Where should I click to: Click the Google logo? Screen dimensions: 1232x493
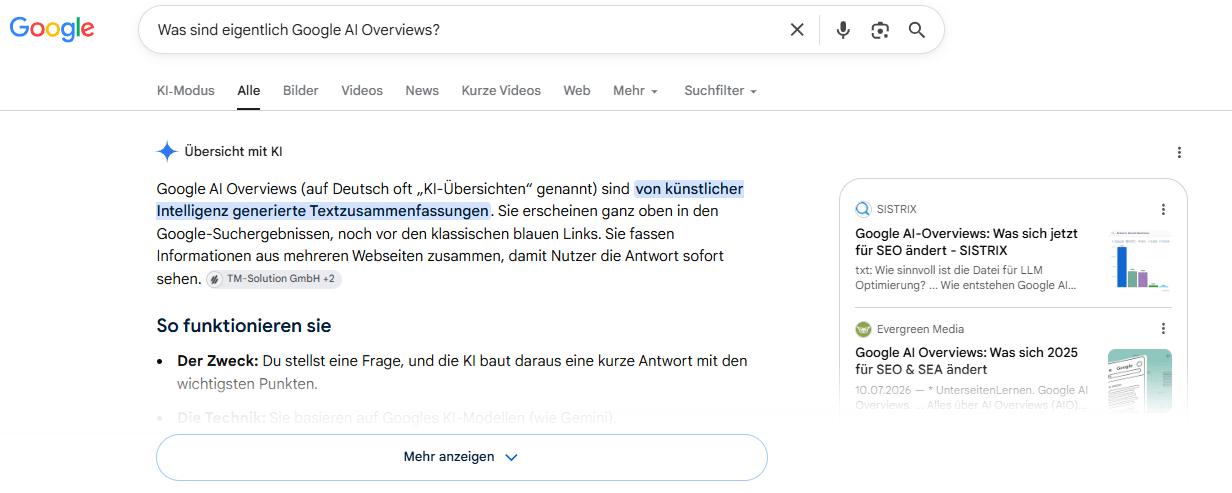[52, 29]
